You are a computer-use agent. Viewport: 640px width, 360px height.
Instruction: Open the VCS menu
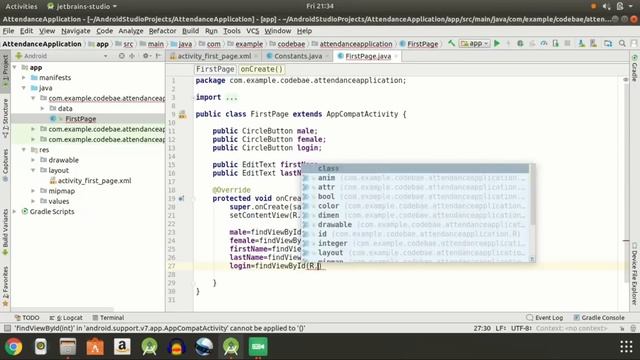pos(252,31)
